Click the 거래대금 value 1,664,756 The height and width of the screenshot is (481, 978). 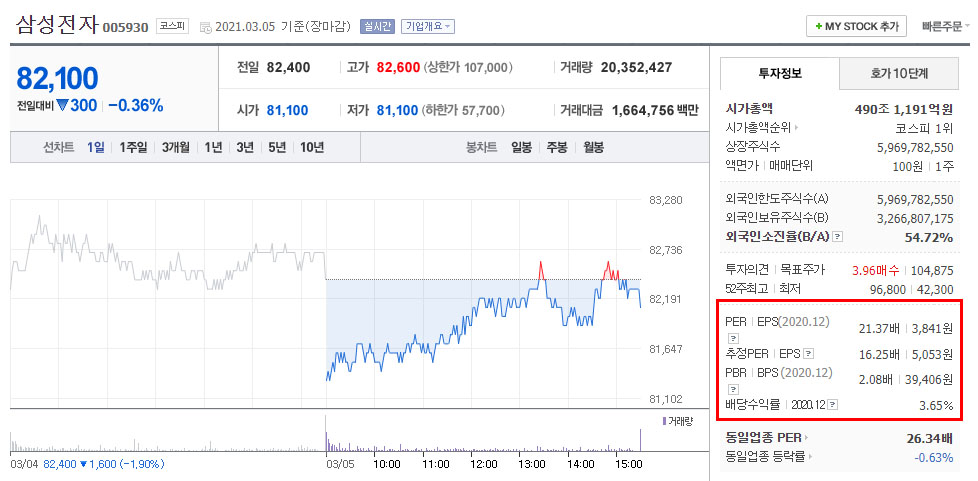pos(643,110)
